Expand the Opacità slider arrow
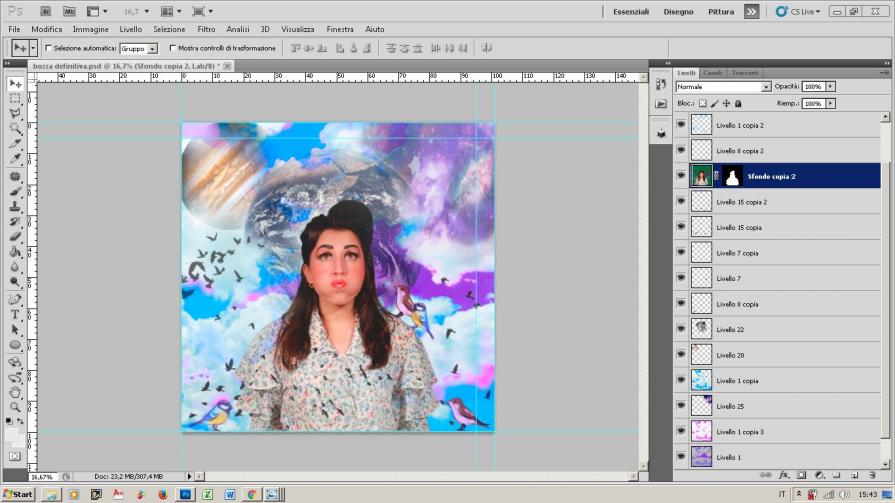This screenshot has height=503, width=895. coord(830,87)
